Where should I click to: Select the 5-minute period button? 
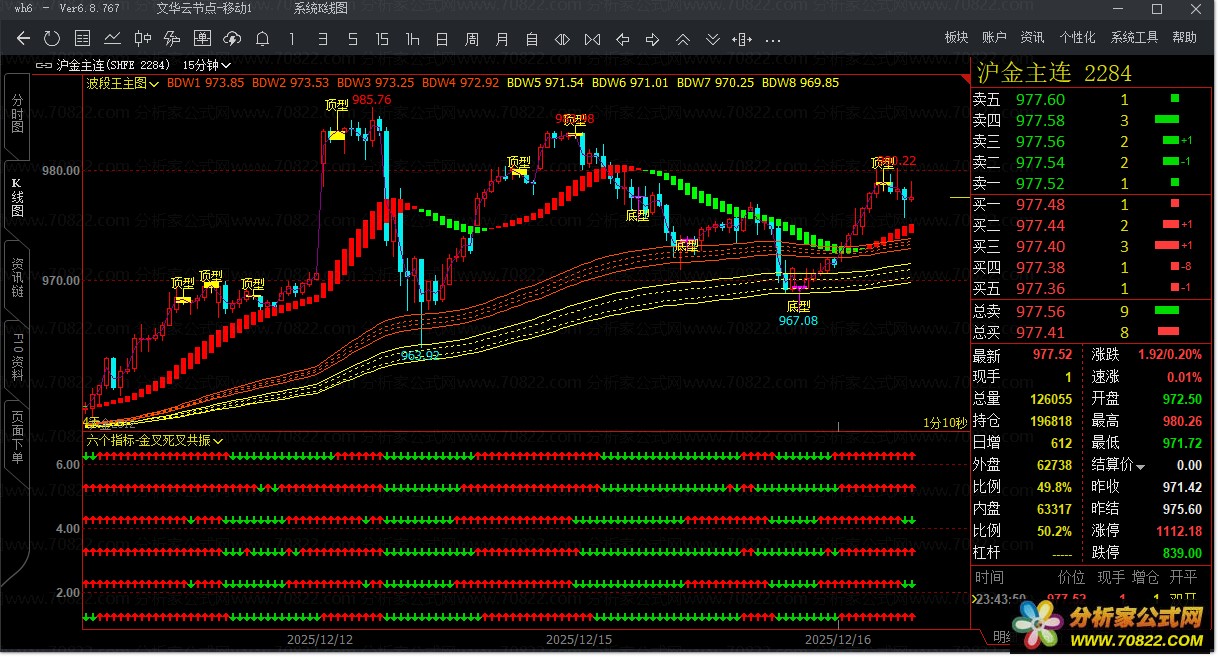[352, 39]
